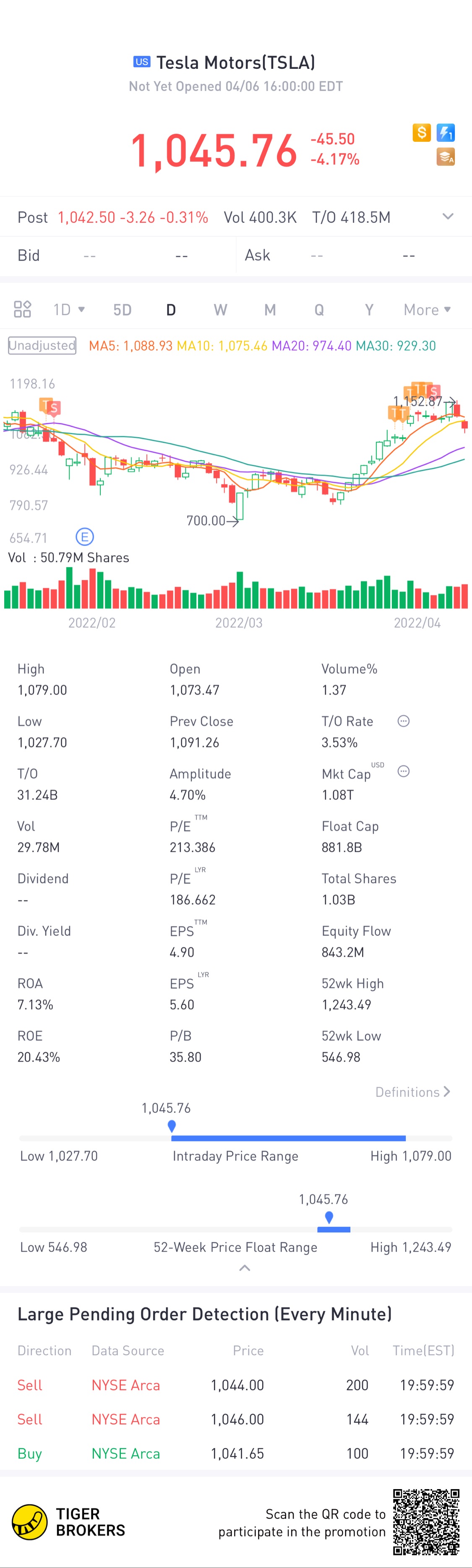Image resolution: width=472 pixels, height=1568 pixels.
Task: Open the chart layout grid icon
Action: (x=23, y=309)
